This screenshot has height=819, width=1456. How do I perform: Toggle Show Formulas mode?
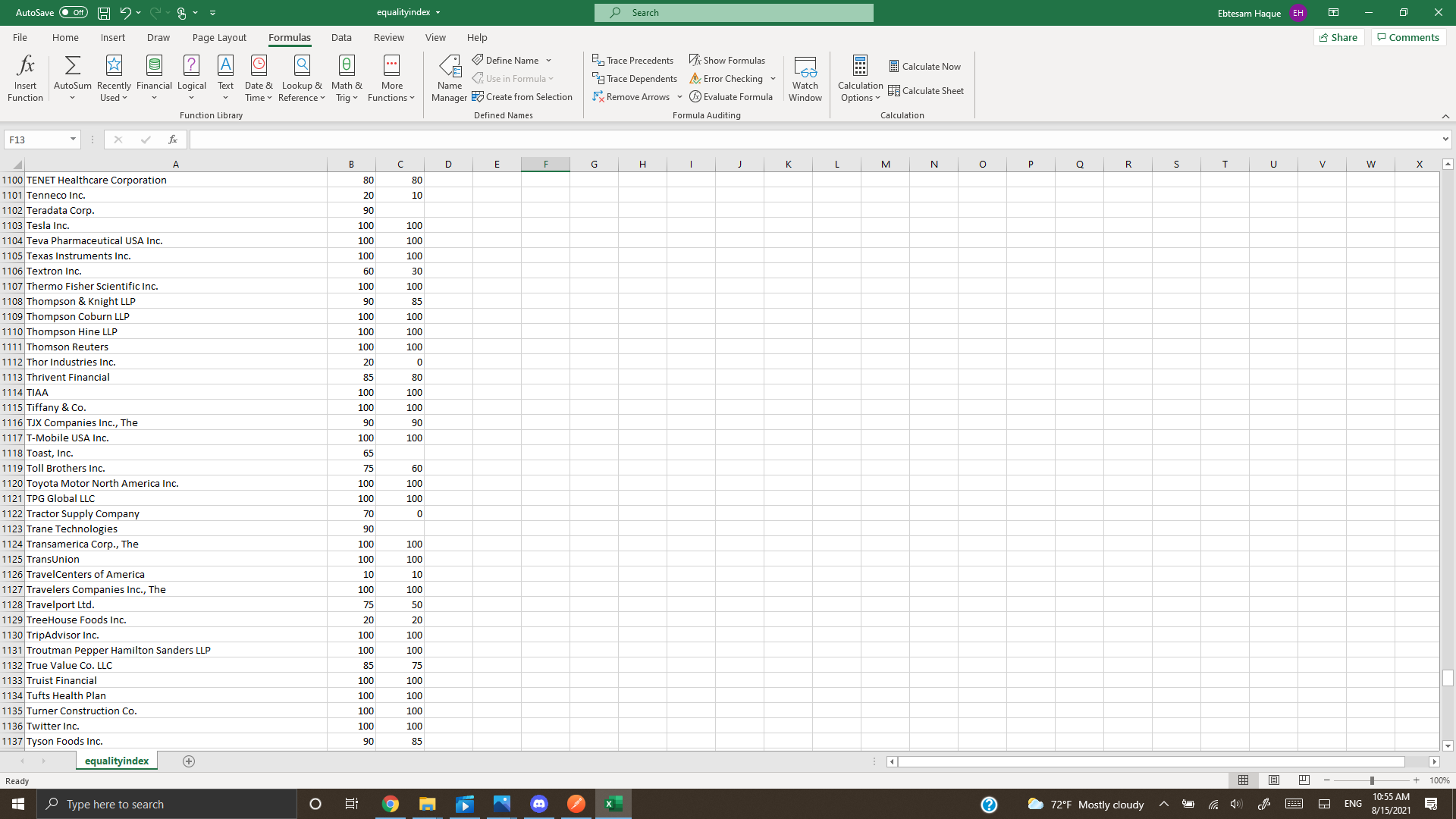tap(726, 60)
